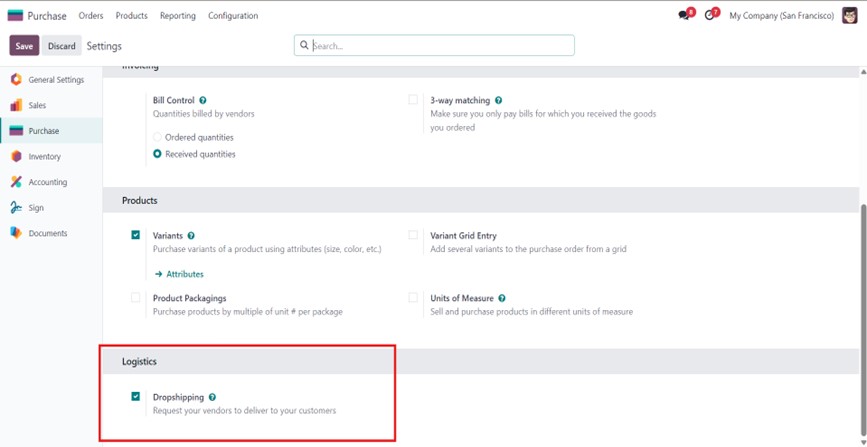Click the Save button

coord(24,46)
